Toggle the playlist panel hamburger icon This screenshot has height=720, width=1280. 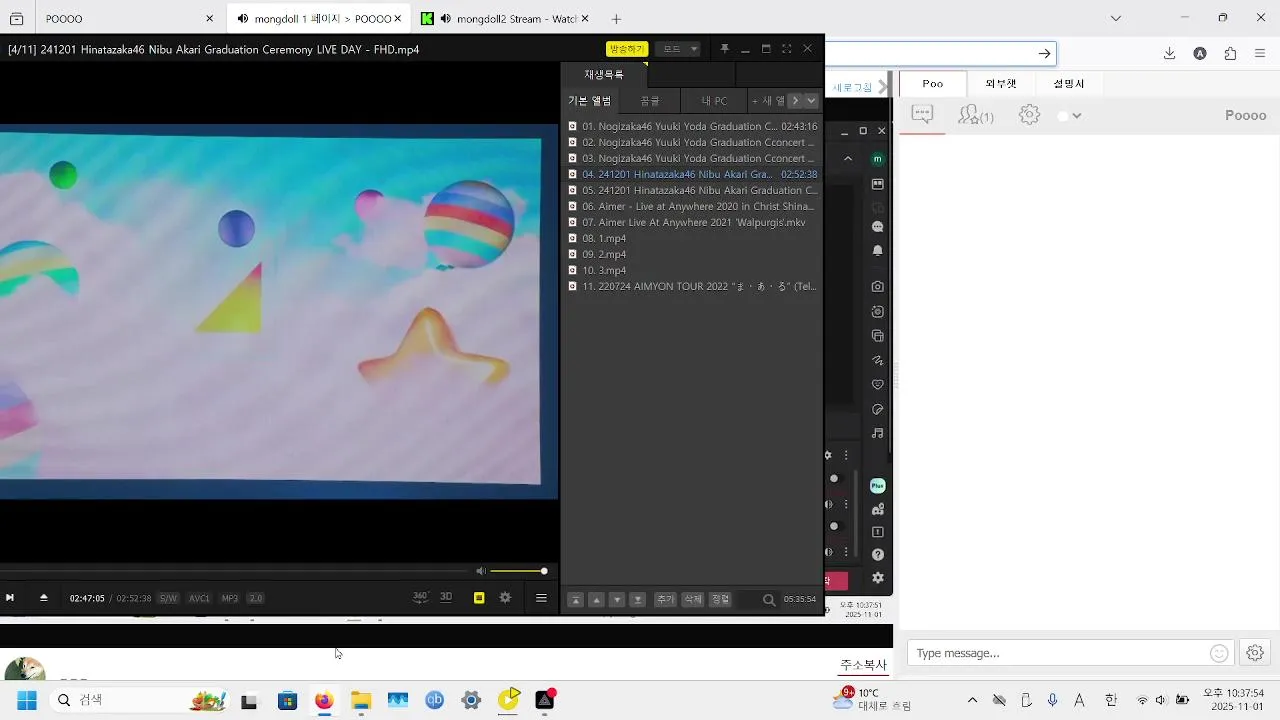click(x=541, y=598)
